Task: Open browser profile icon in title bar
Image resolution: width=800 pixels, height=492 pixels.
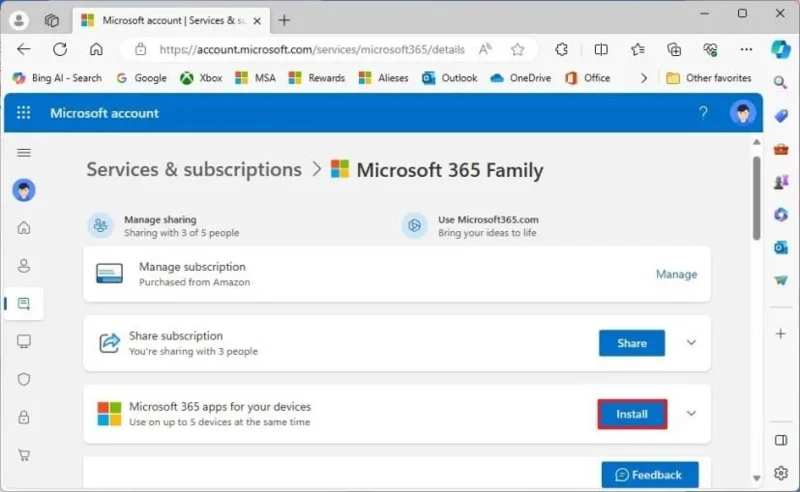Action: 19,20
